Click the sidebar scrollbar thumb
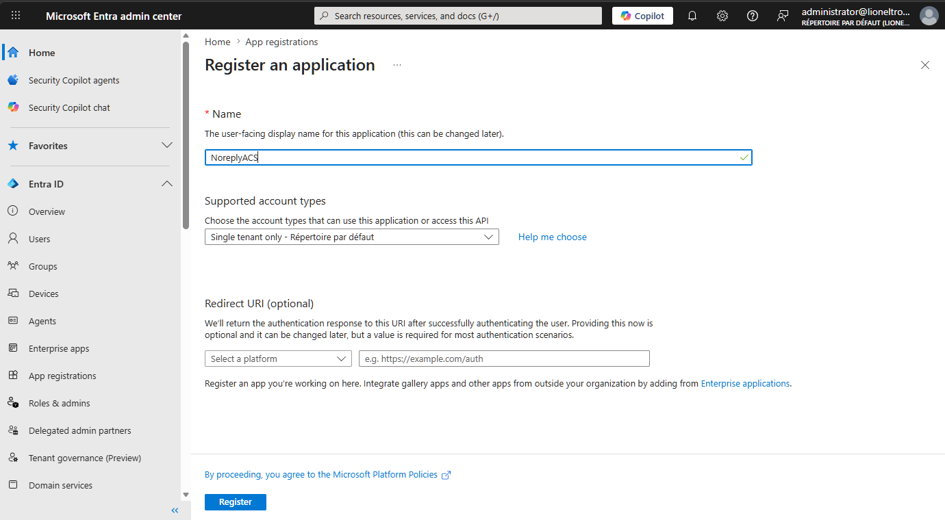Screen dimensions: 945x520 (186, 136)
